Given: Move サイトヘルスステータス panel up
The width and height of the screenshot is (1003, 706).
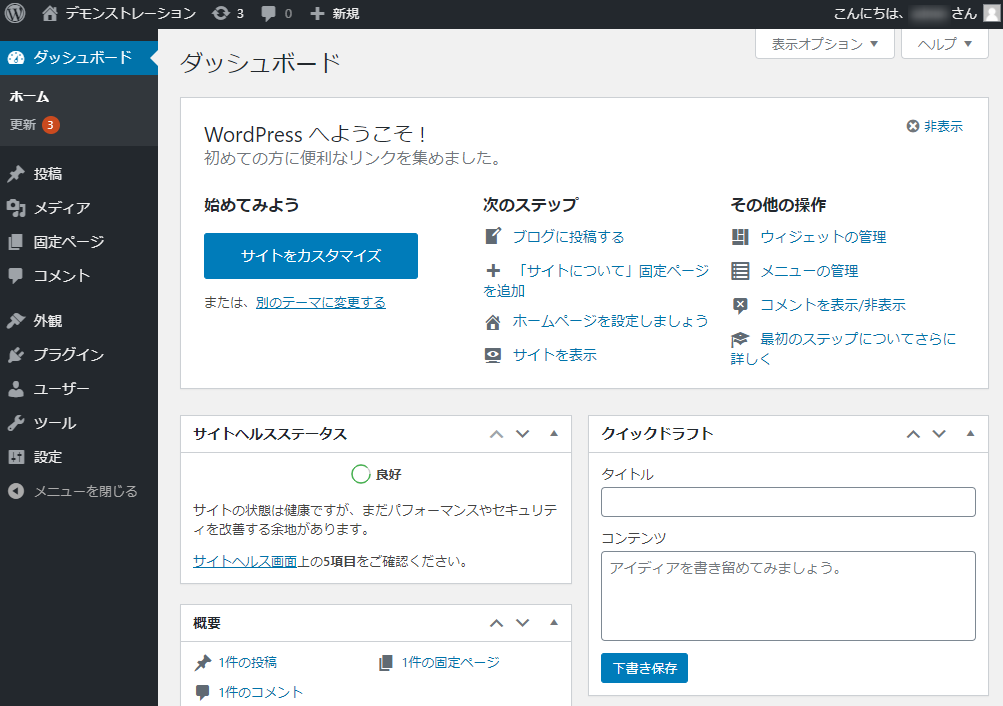Looking at the screenshot, I should [x=496, y=434].
